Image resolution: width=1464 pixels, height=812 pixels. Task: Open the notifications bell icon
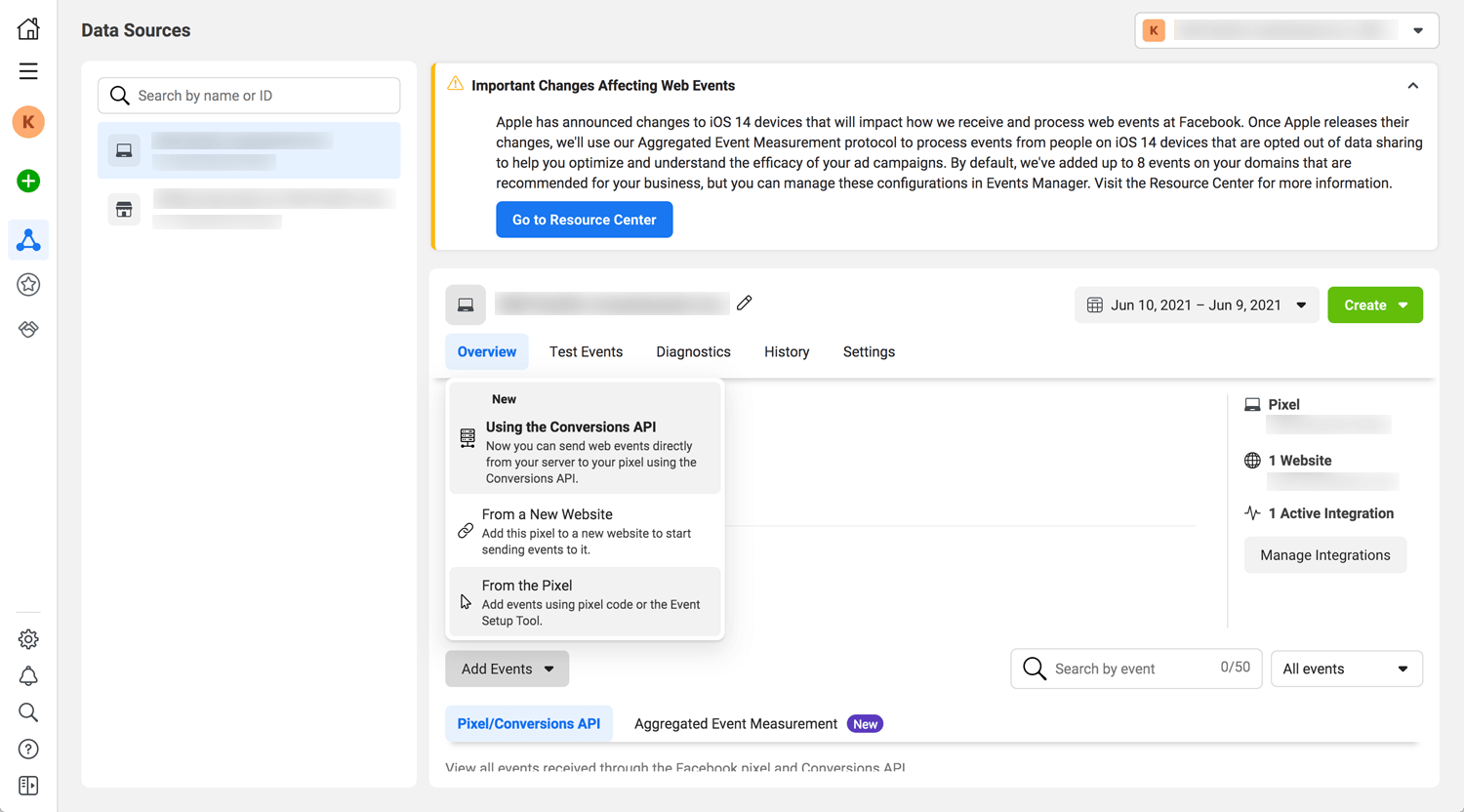28,676
